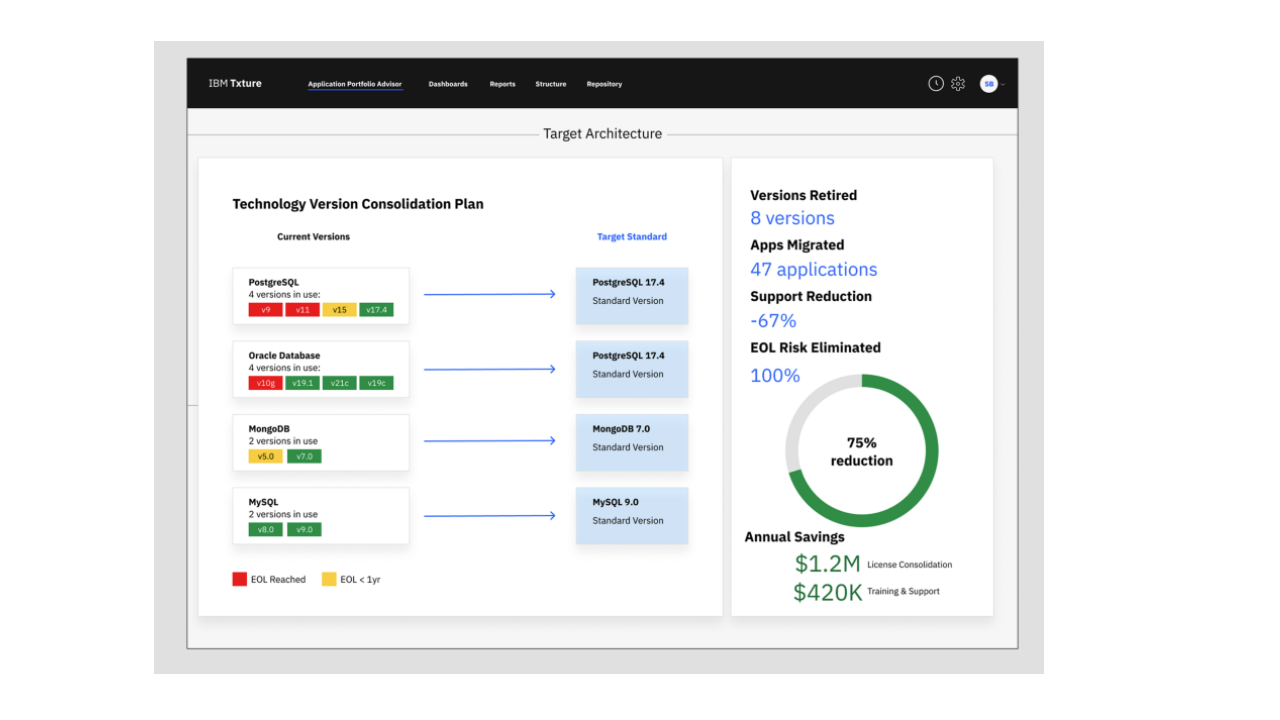The image size is (1280, 720).
Task: Click the 47 applications value
Action: click(x=814, y=269)
